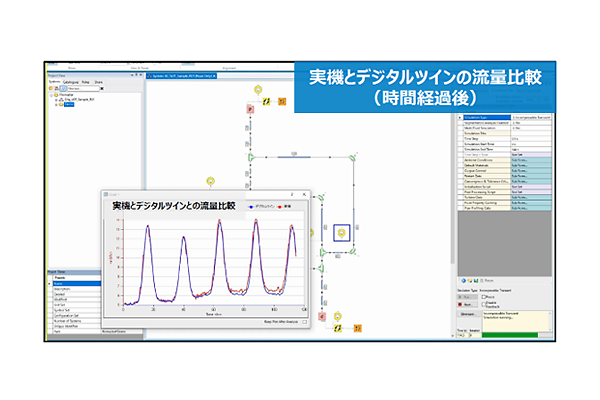
Task: Click the blue round icon above Simulation Type label
Action: pyautogui.click(x=464, y=281)
